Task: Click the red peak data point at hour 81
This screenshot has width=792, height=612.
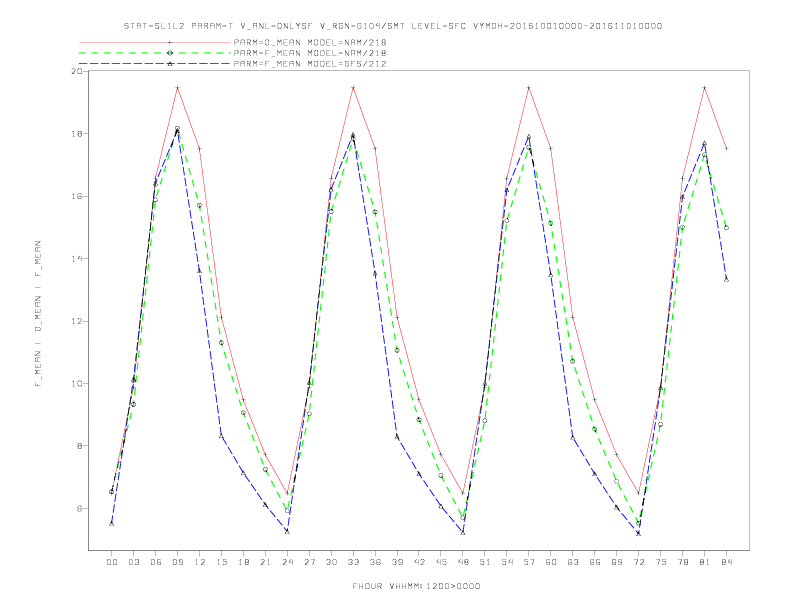Action: coord(705,88)
